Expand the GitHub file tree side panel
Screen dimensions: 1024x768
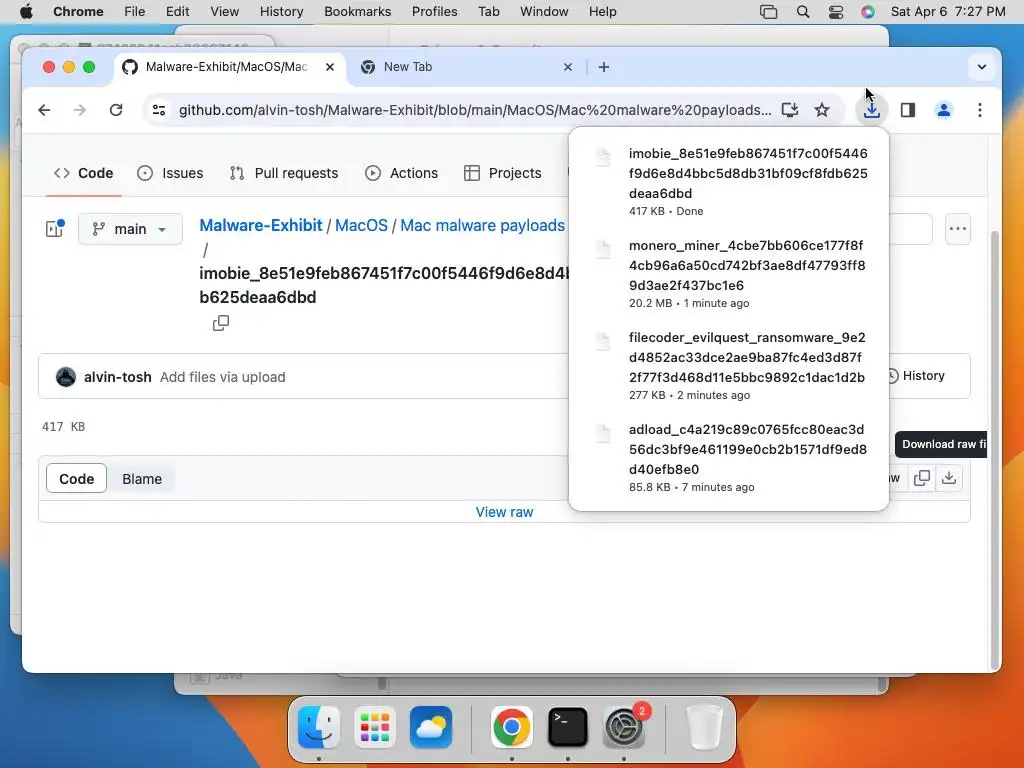click(55, 229)
